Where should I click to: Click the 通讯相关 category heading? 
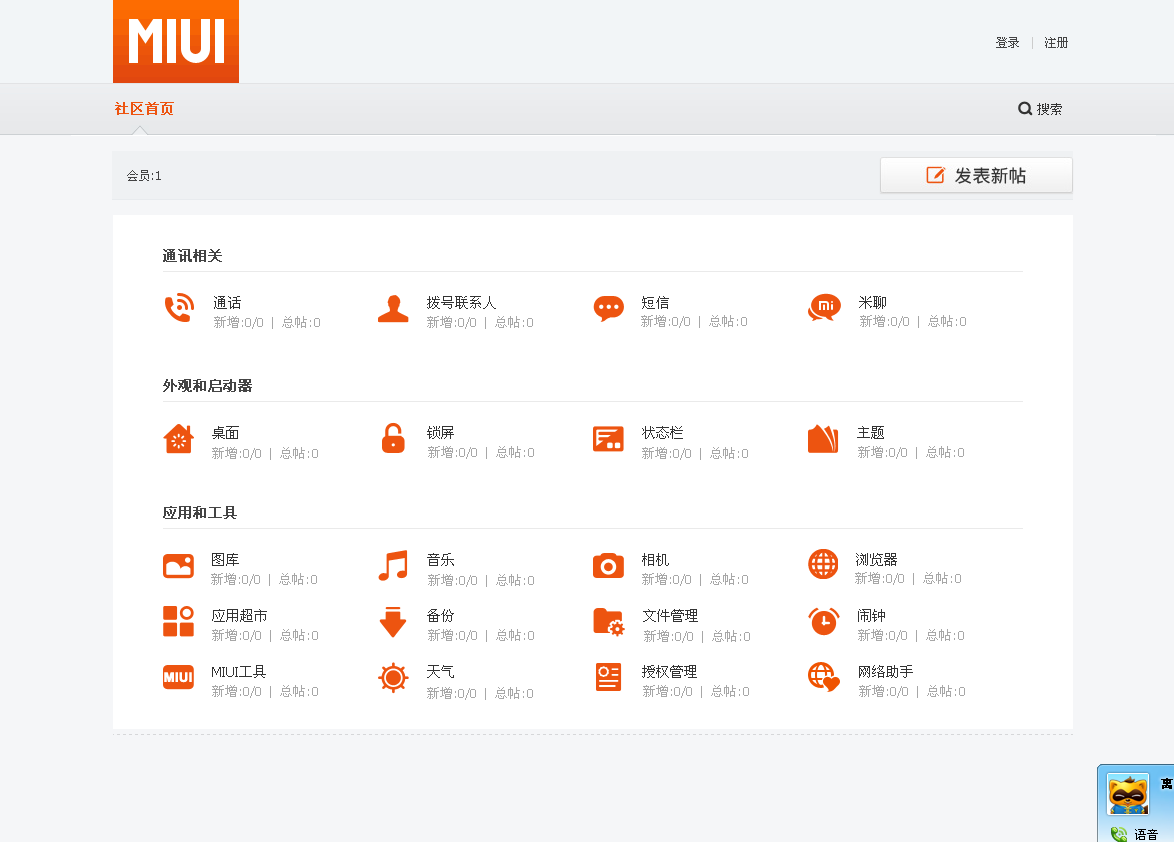192,256
